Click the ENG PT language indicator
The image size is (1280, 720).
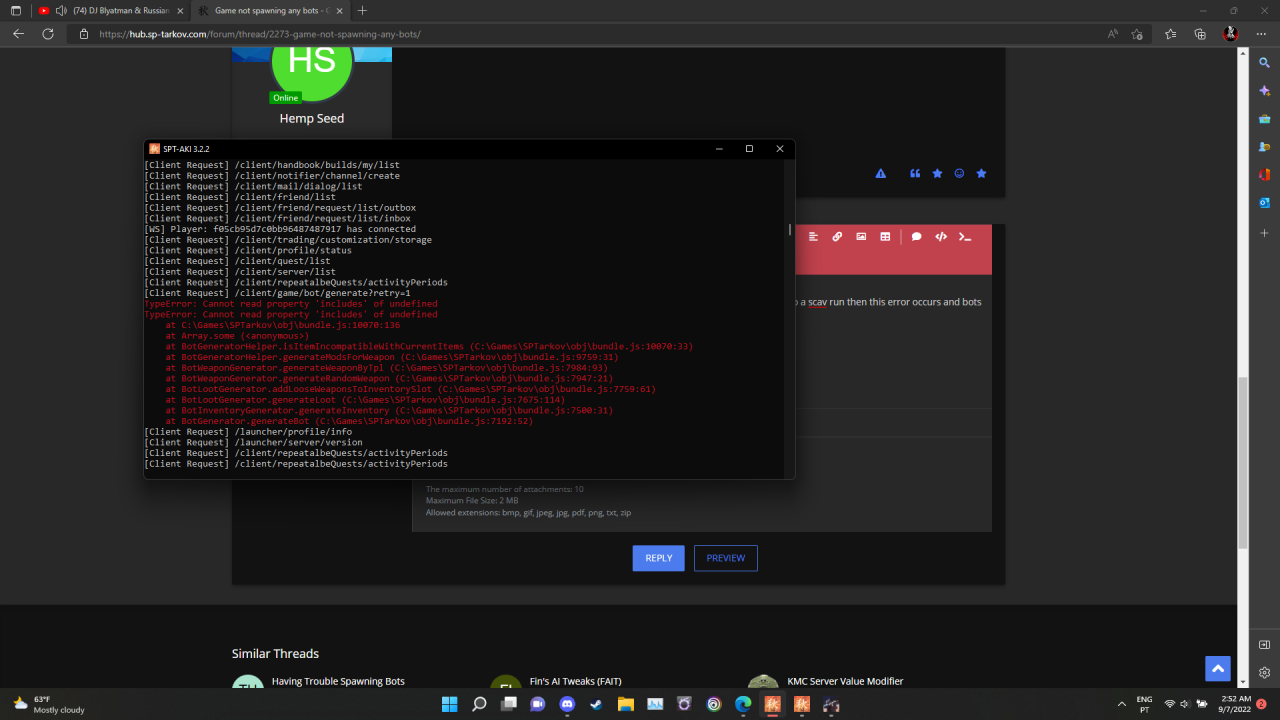coord(1145,704)
